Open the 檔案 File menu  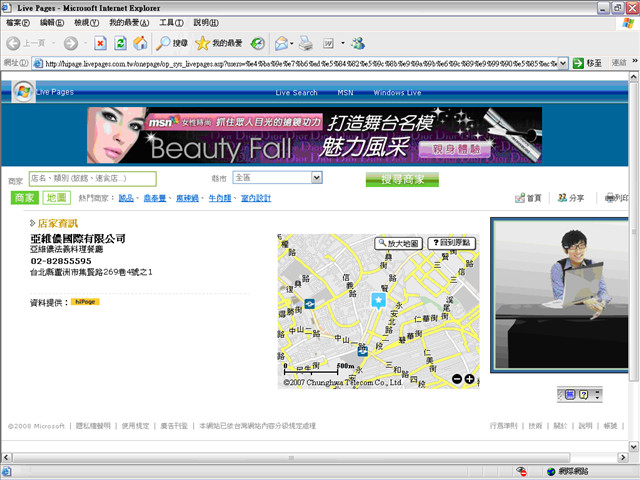coord(18,23)
